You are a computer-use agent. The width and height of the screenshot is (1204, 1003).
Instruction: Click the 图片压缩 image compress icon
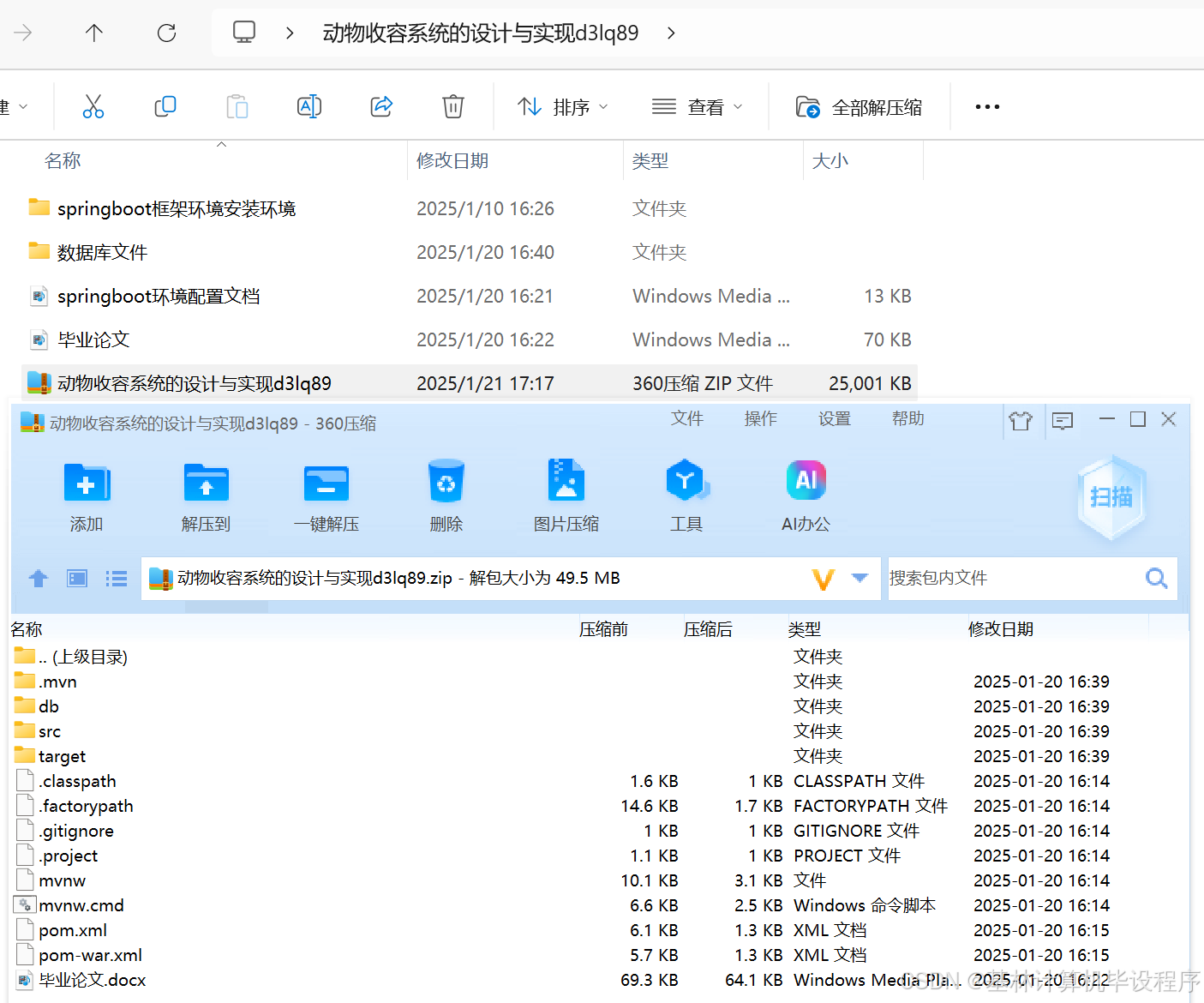point(566,480)
